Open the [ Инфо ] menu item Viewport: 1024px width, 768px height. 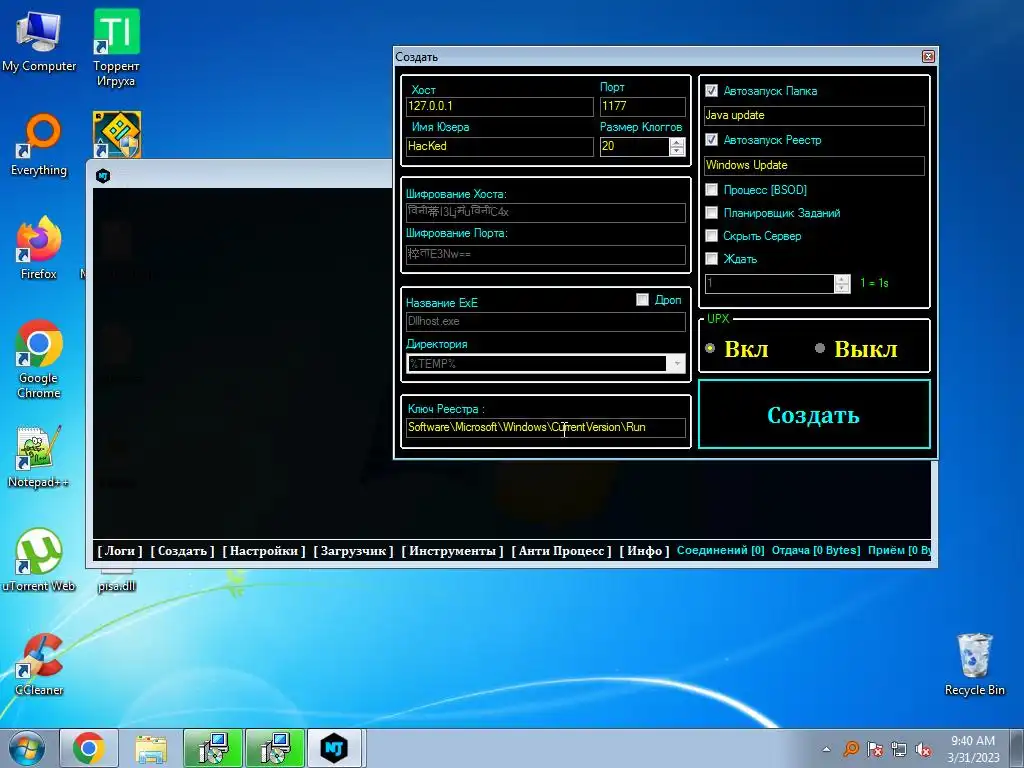pyautogui.click(x=645, y=551)
